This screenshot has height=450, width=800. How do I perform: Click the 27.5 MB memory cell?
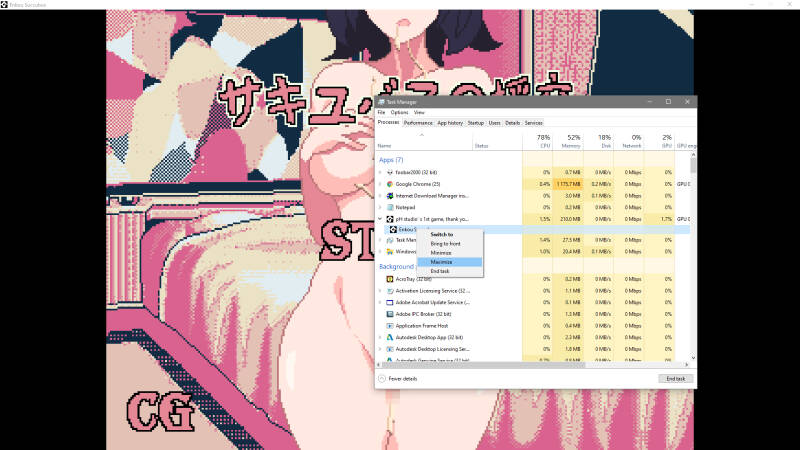tap(568, 240)
